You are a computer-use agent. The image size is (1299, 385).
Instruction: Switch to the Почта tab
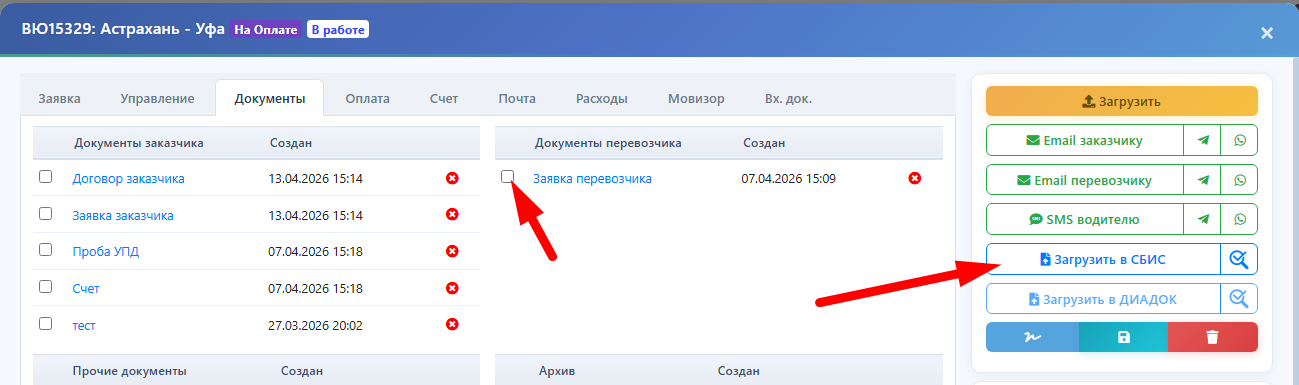517,98
